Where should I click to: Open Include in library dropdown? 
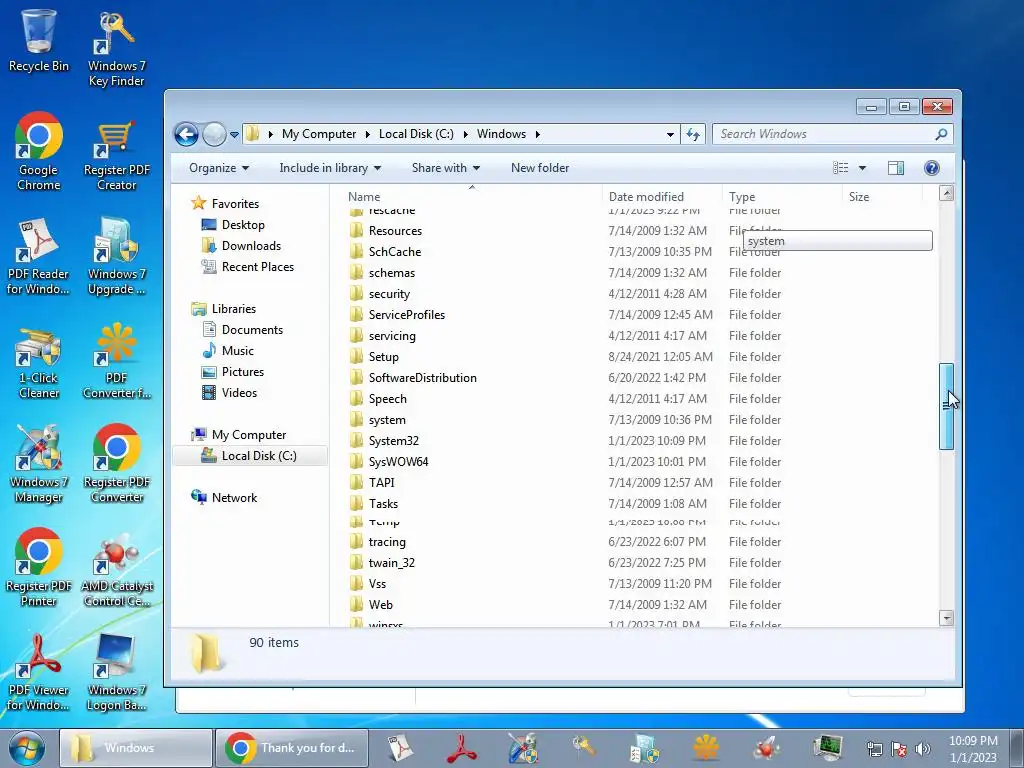330,168
